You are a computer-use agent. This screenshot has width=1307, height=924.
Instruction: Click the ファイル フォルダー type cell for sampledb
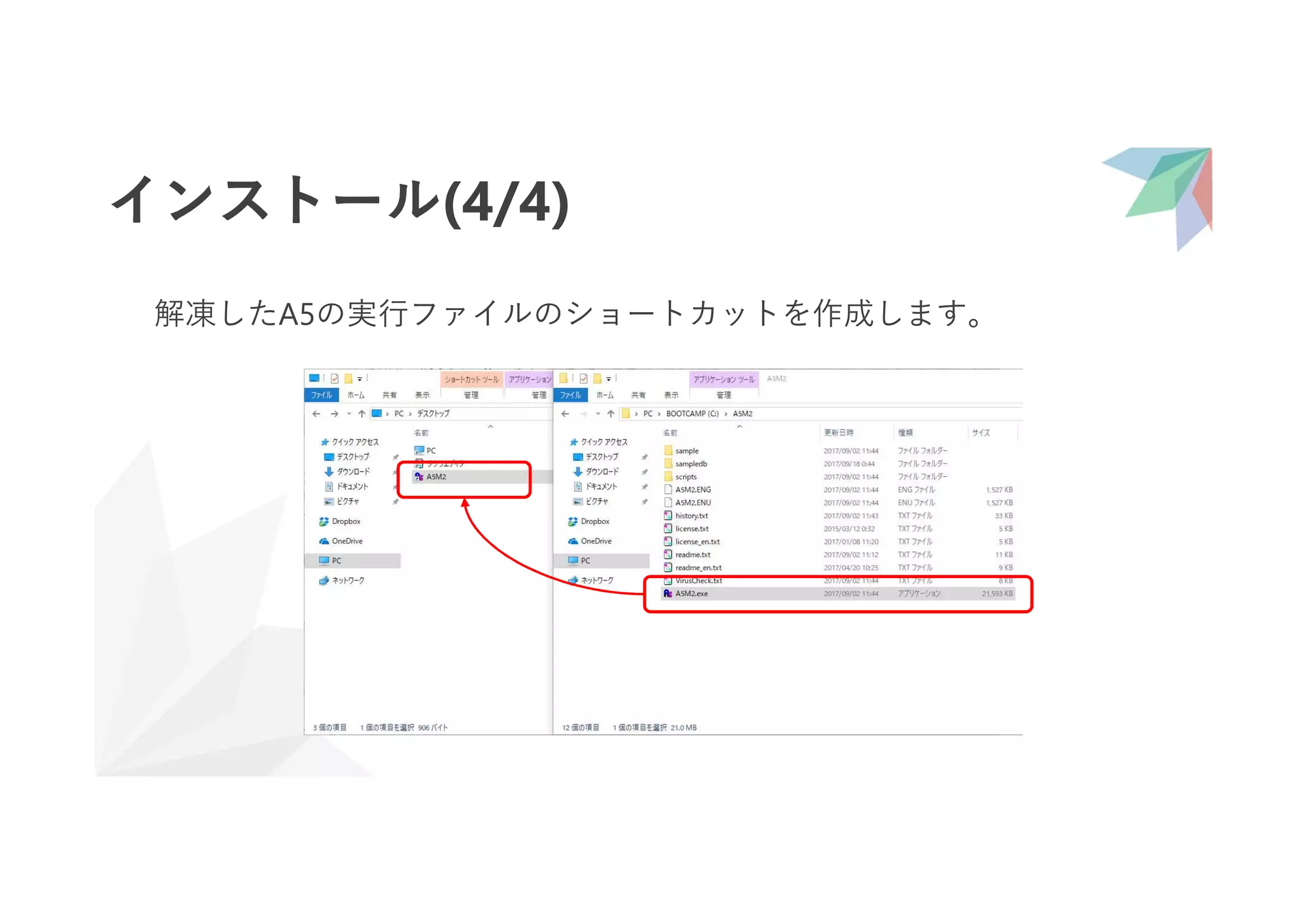(923, 464)
